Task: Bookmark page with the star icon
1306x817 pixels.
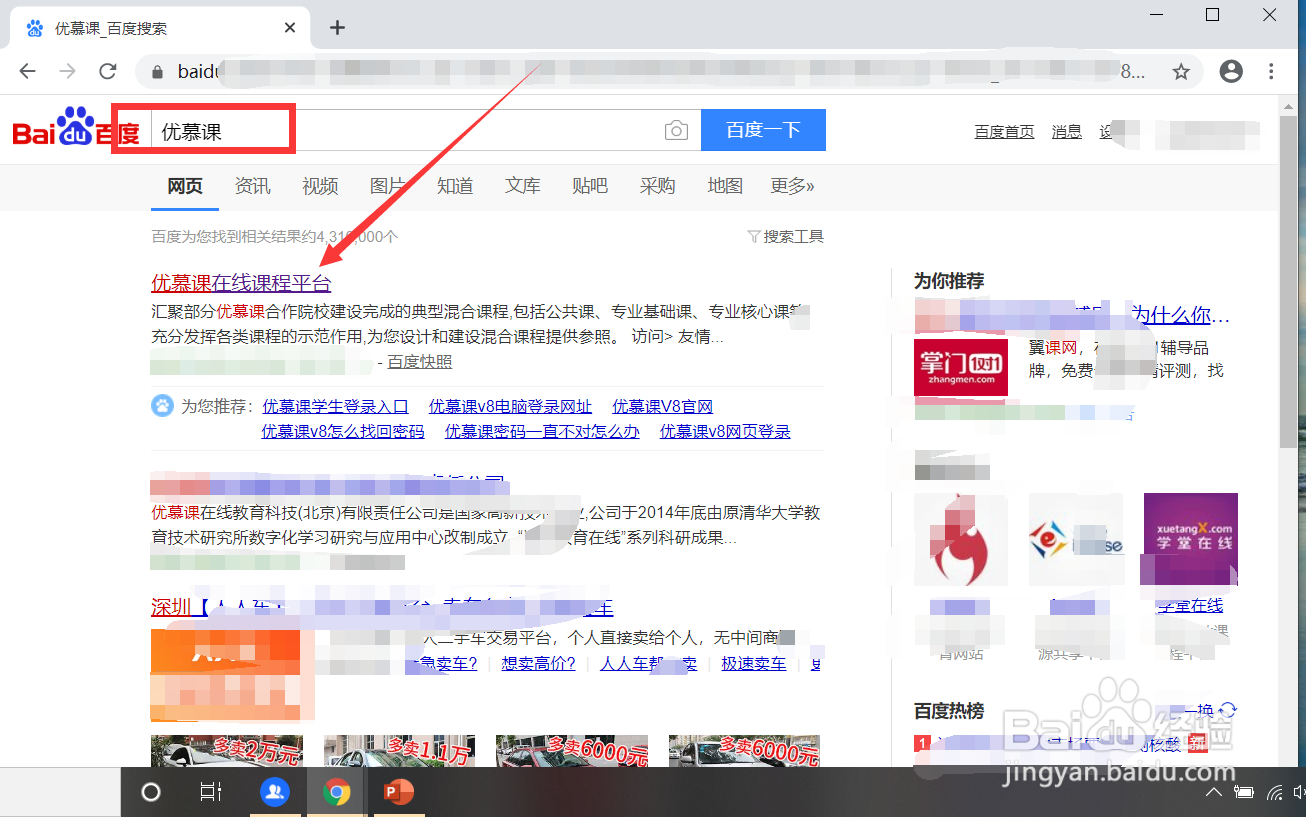Action: click(x=1181, y=71)
